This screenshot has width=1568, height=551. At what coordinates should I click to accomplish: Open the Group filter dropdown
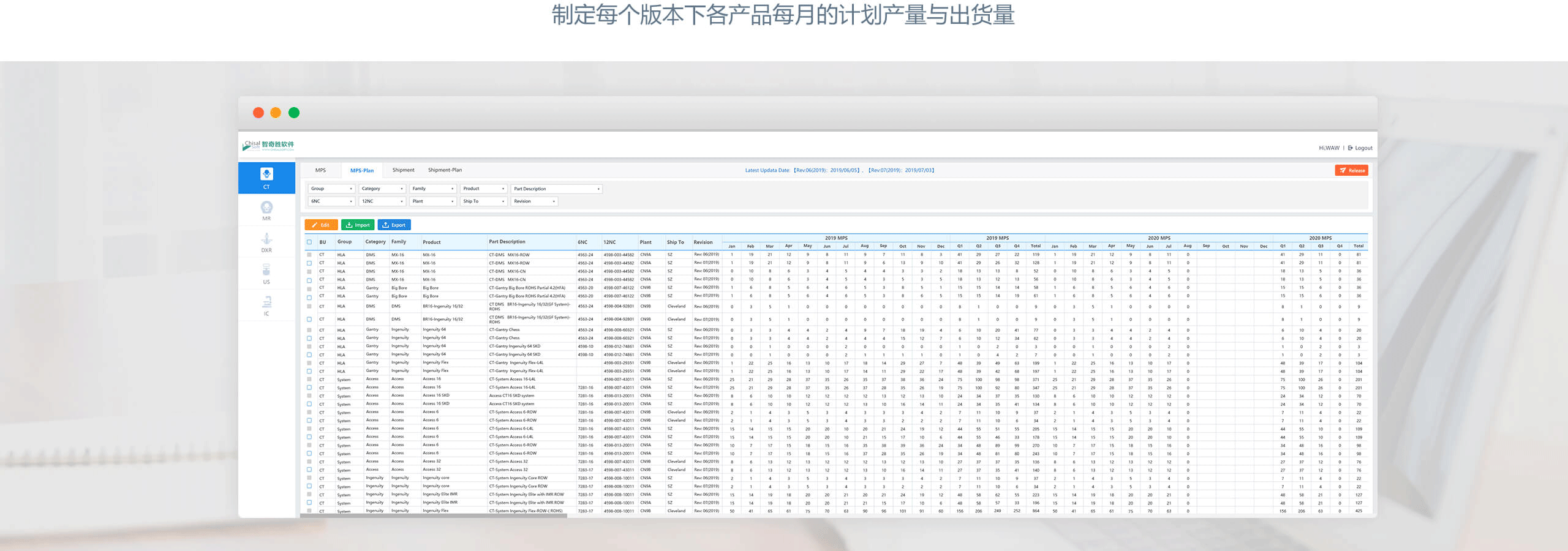[x=331, y=189]
